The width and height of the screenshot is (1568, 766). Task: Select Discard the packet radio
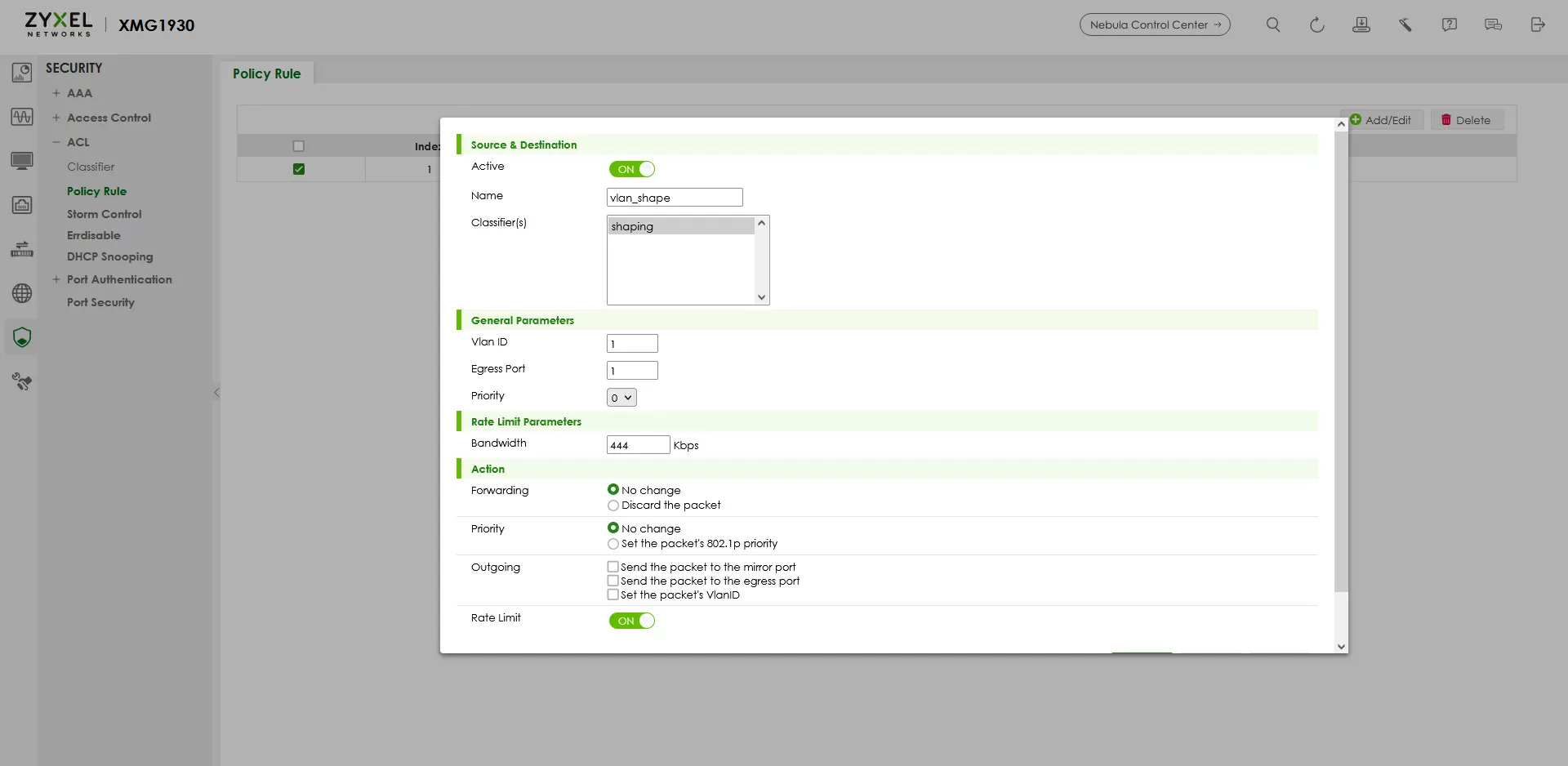[x=612, y=505]
